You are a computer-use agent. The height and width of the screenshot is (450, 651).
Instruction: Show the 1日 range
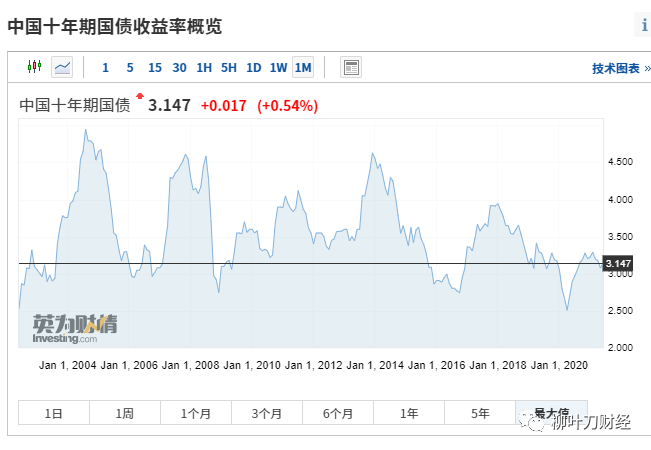click(x=54, y=413)
